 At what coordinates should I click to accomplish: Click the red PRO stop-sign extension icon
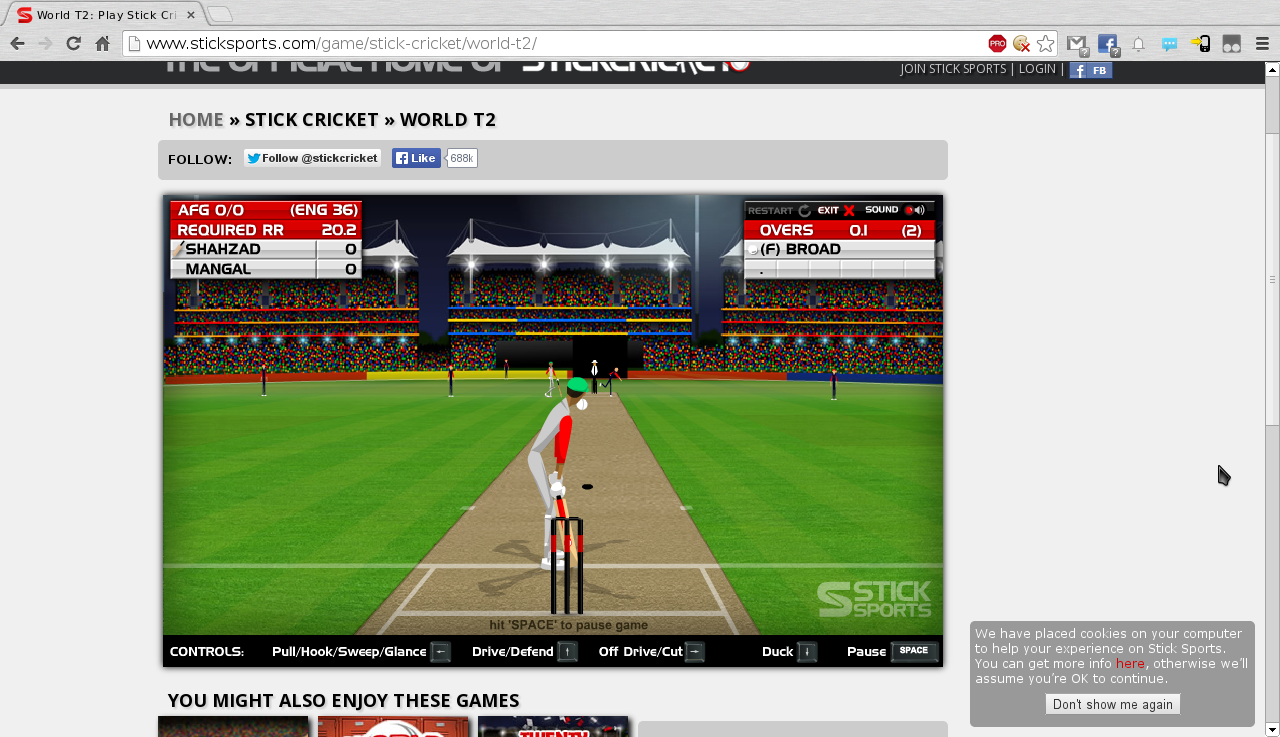coord(997,43)
